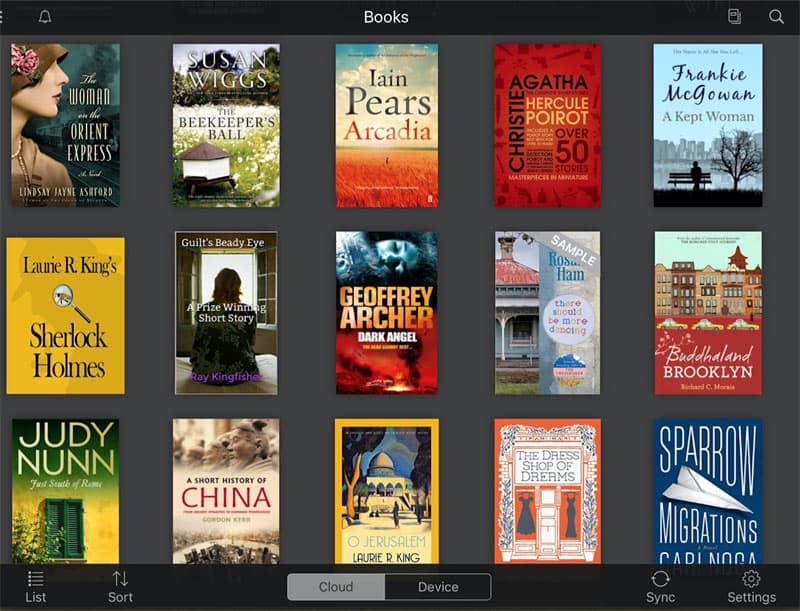Open Geoffrey Archer Dark Angel

pyautogui.click(x=387, y=313)
